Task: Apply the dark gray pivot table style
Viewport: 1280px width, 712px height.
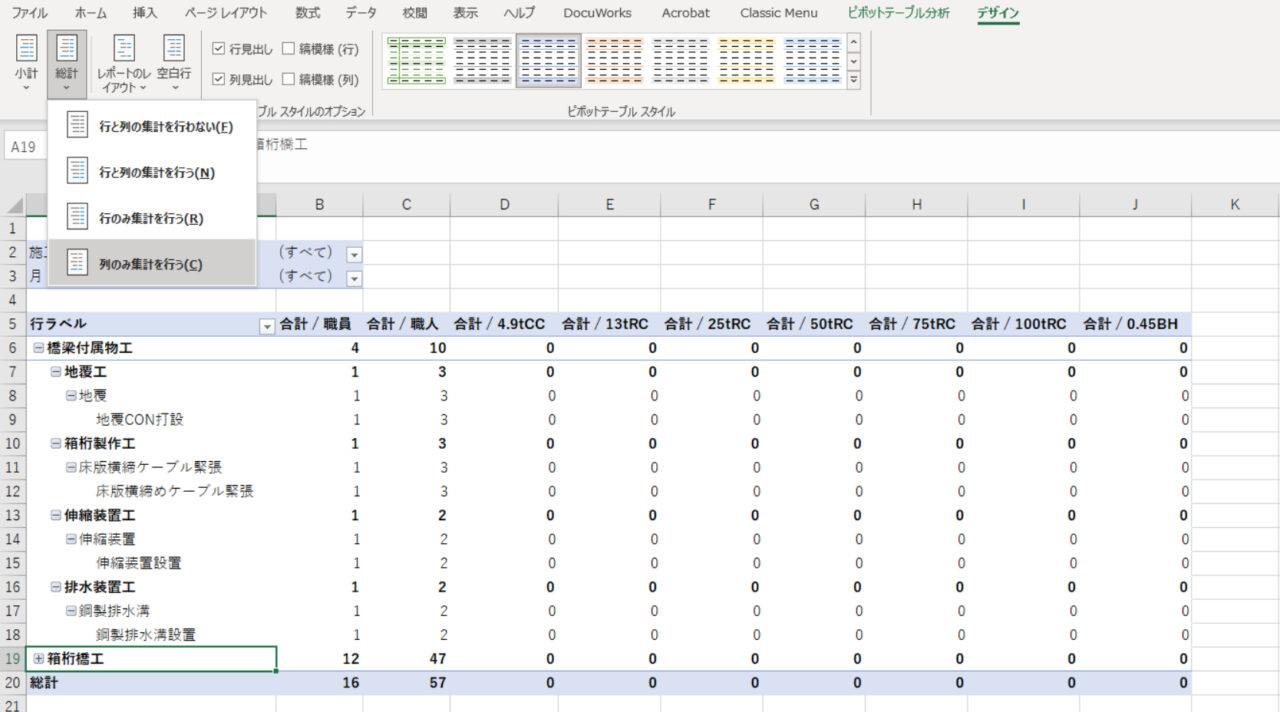Action: (482, 60)
